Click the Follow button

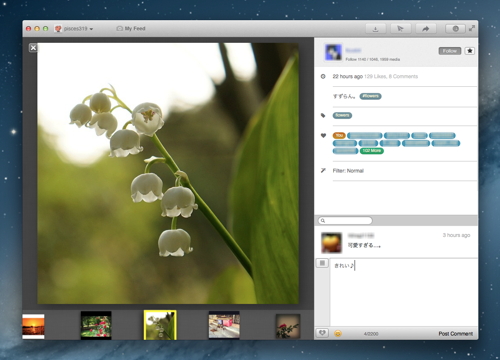point(450,51)
